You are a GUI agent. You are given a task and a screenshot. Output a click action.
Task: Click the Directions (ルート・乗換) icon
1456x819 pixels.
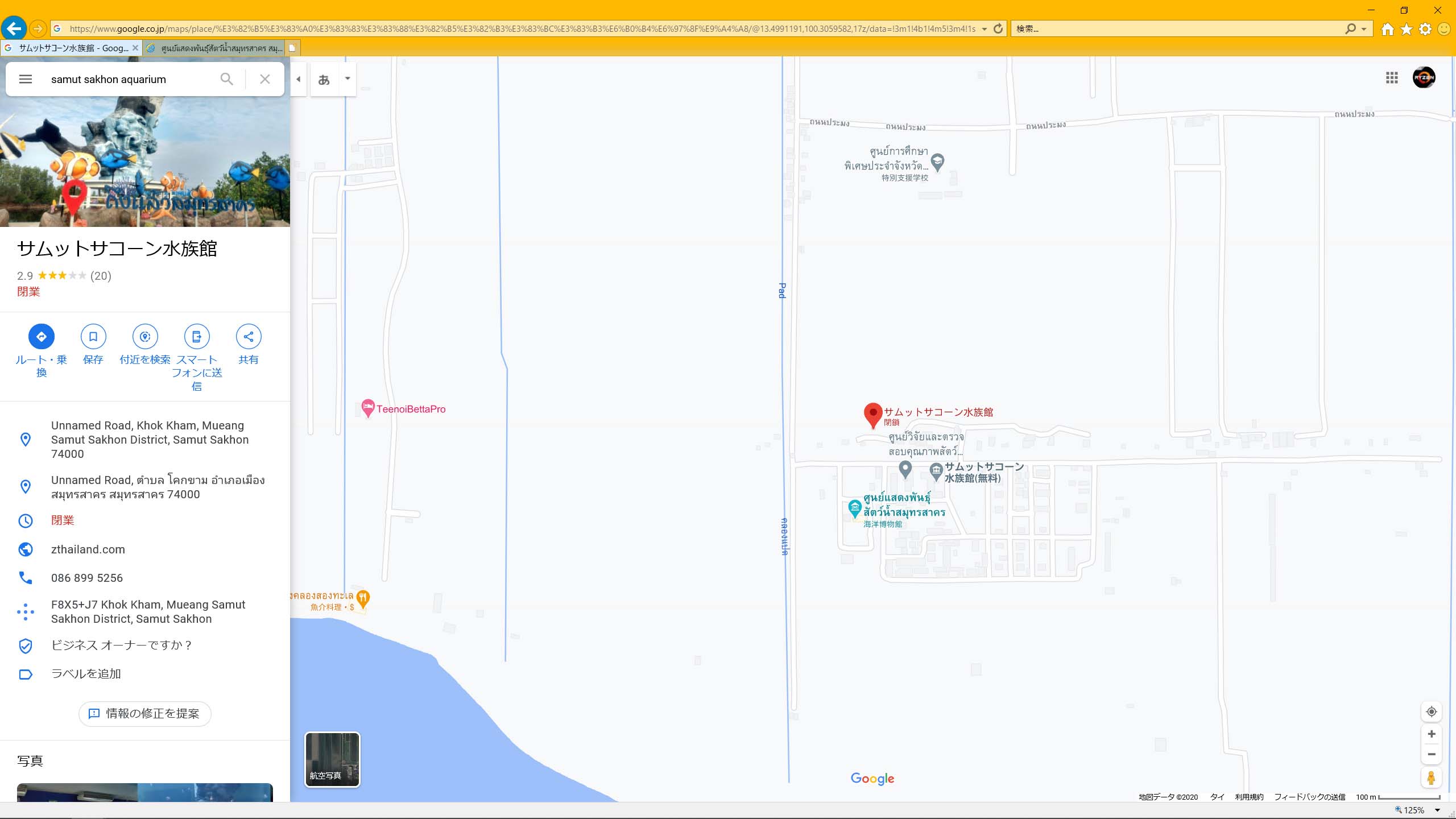[x=42, y=337]
